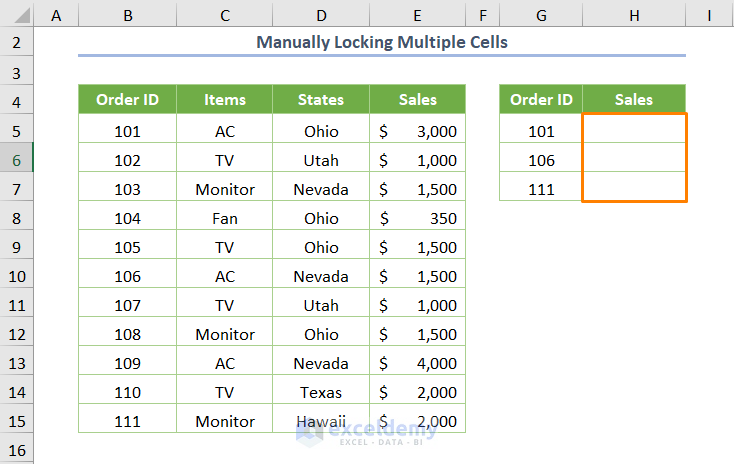Select empty Sales cell beside 106
This screenshot has width=734, height=464.
coord(634,160)
